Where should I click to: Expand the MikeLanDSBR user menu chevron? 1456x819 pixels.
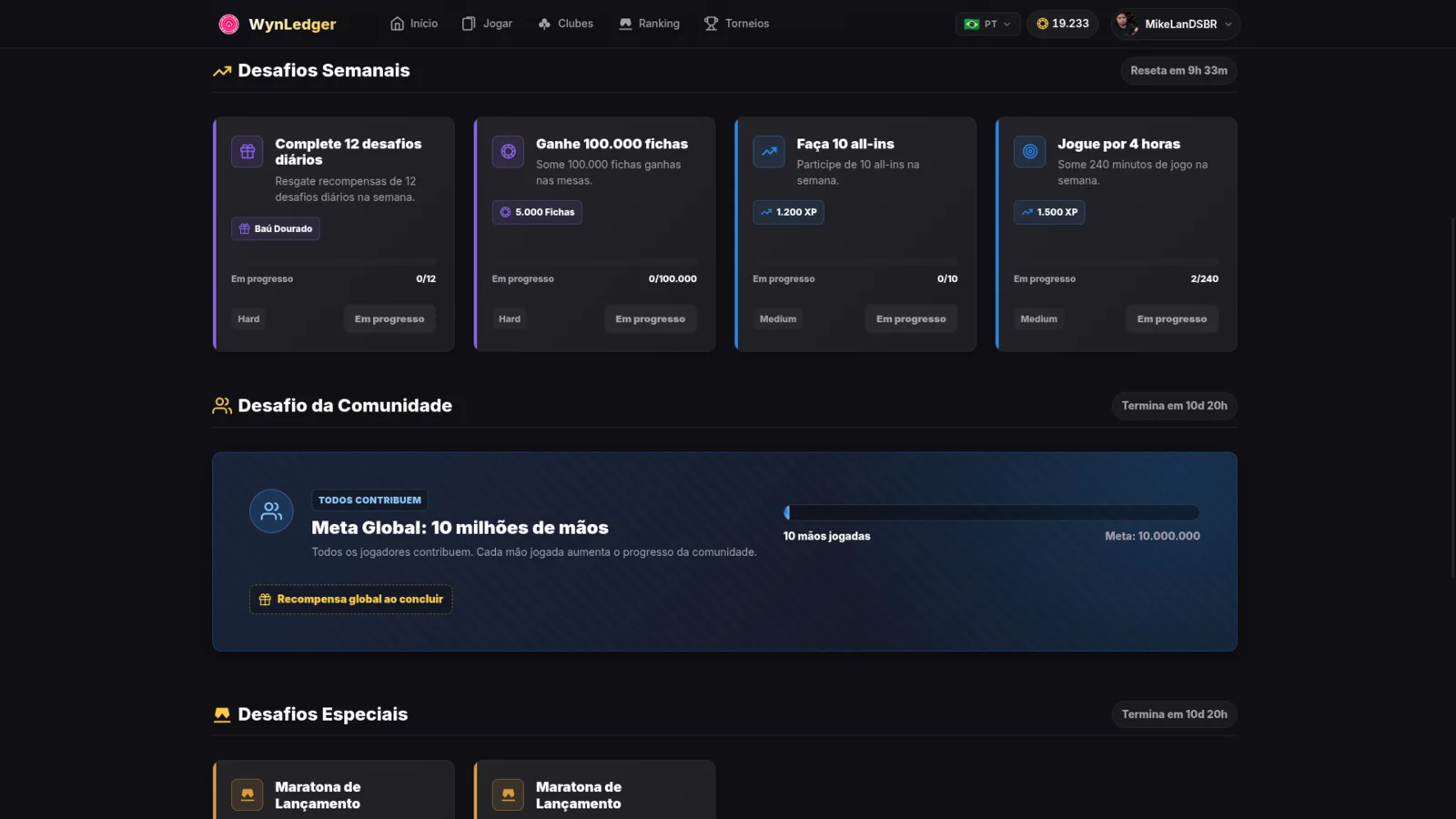pyautogui.click(x=1228, y=25)
